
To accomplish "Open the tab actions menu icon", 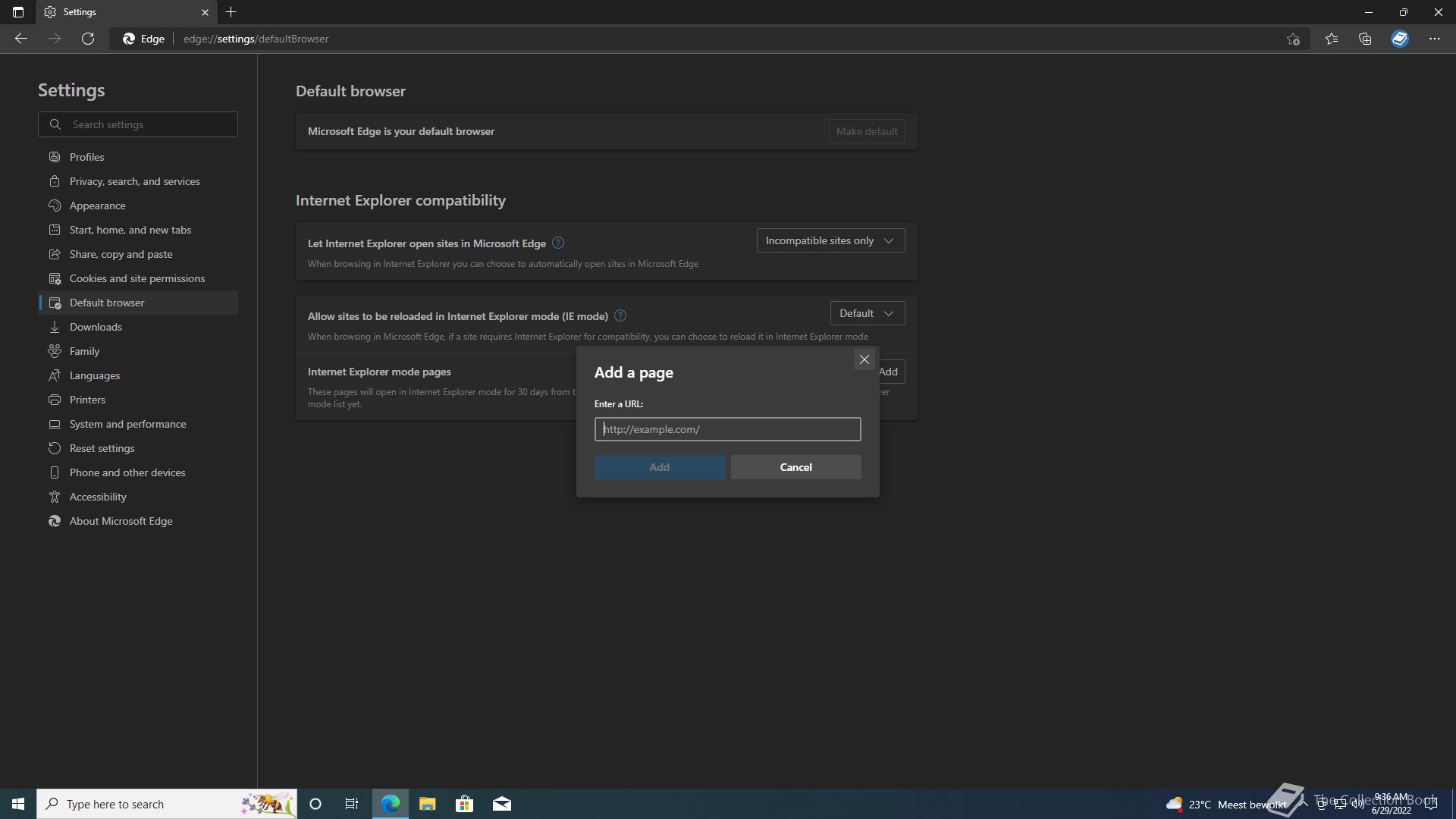I will pyautogui.click(x=18, y=12).
